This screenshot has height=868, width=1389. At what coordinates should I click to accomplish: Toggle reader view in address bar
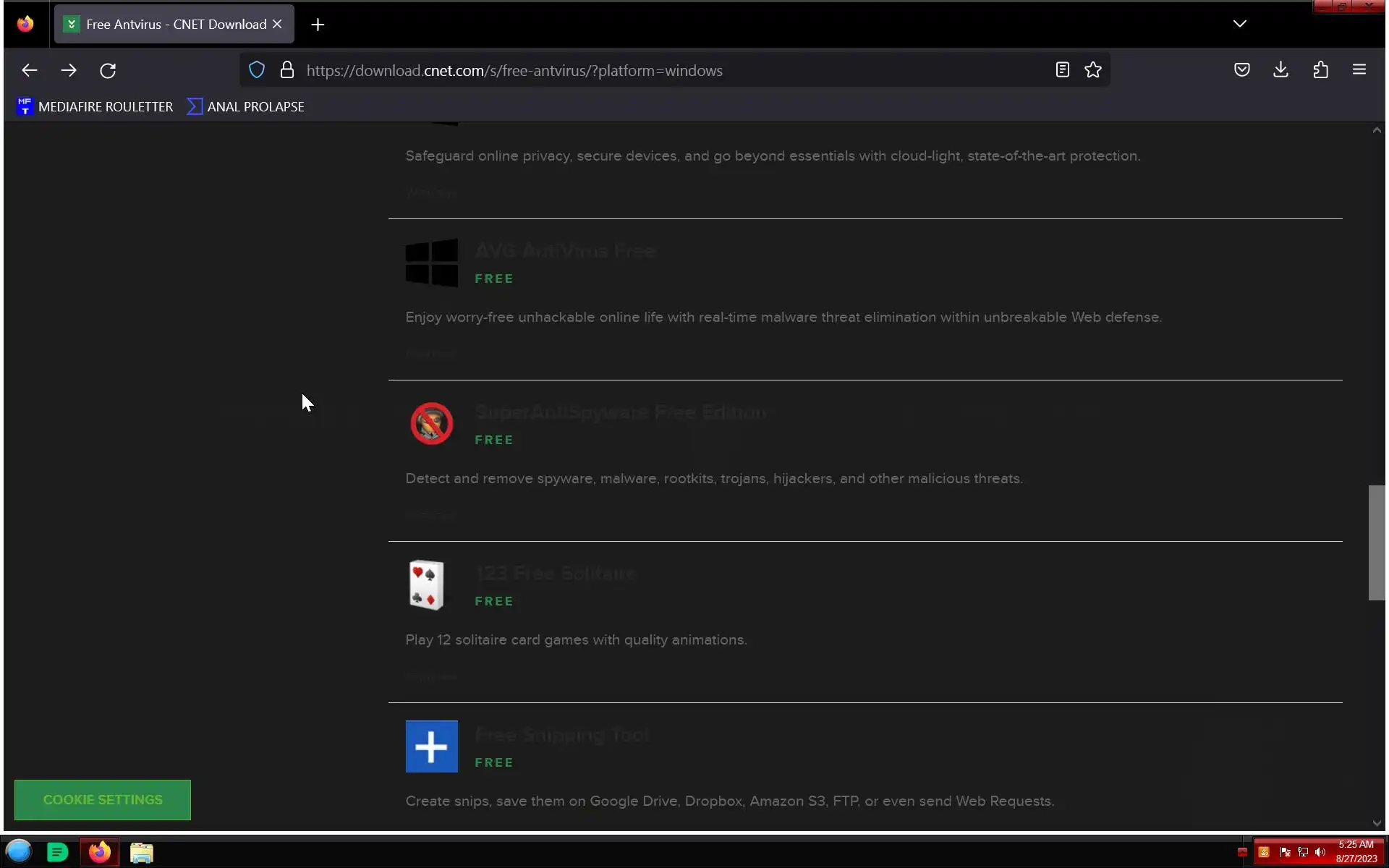coord(1062,70)
